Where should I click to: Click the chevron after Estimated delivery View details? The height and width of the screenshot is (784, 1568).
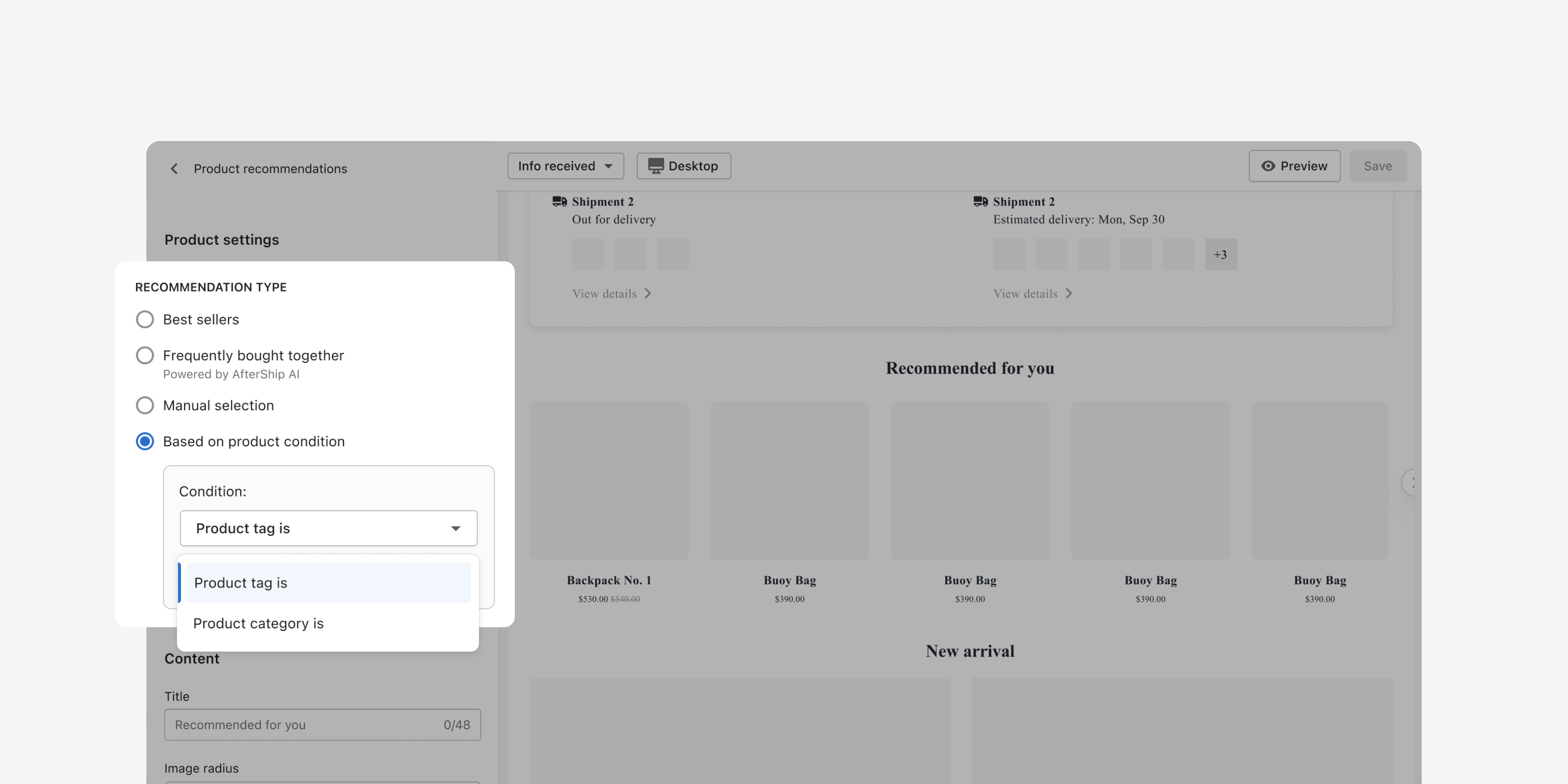pyautogui.click(x=1069, y=293)
